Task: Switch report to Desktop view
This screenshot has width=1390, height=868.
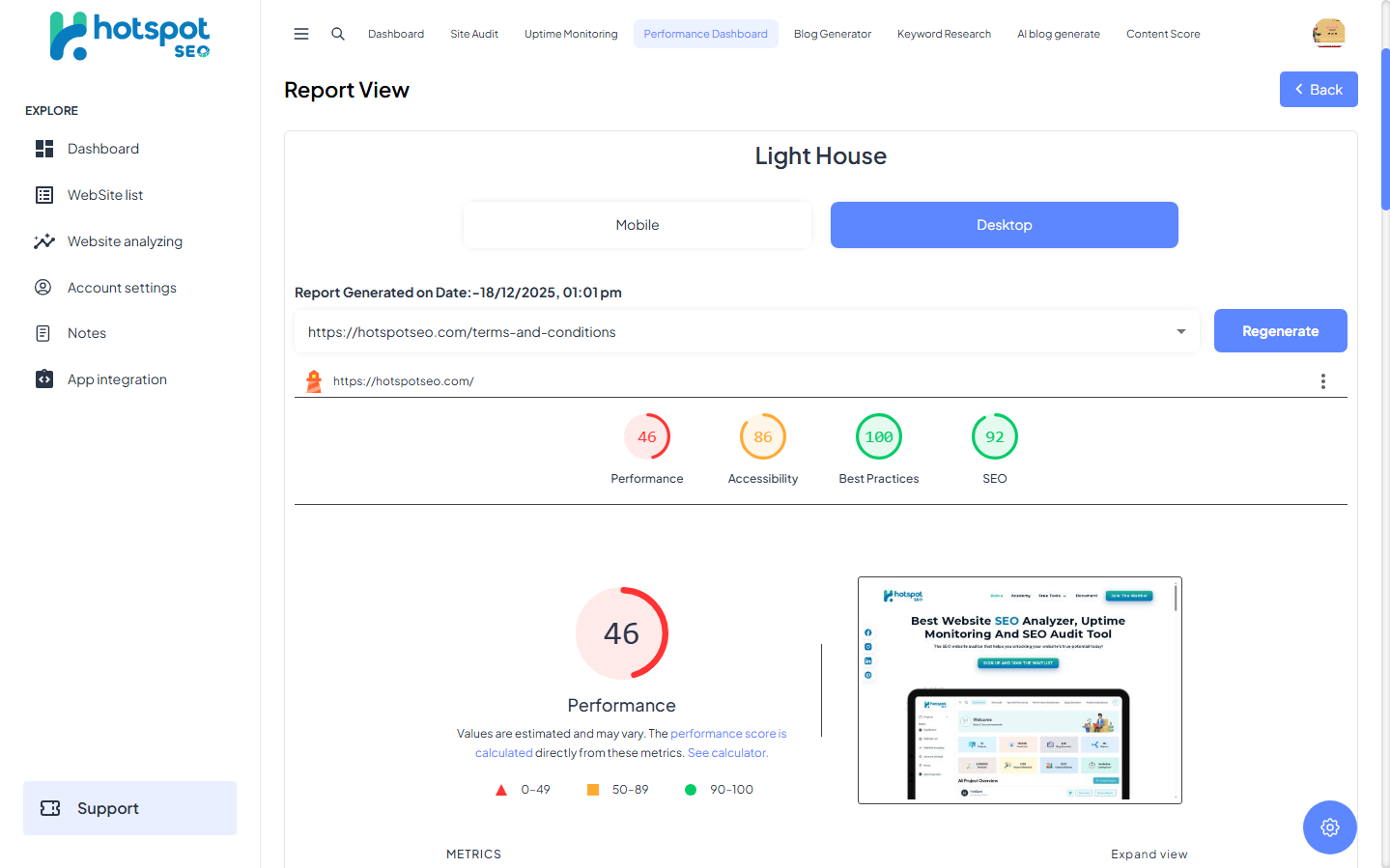Action: (x=1004, y=225)
